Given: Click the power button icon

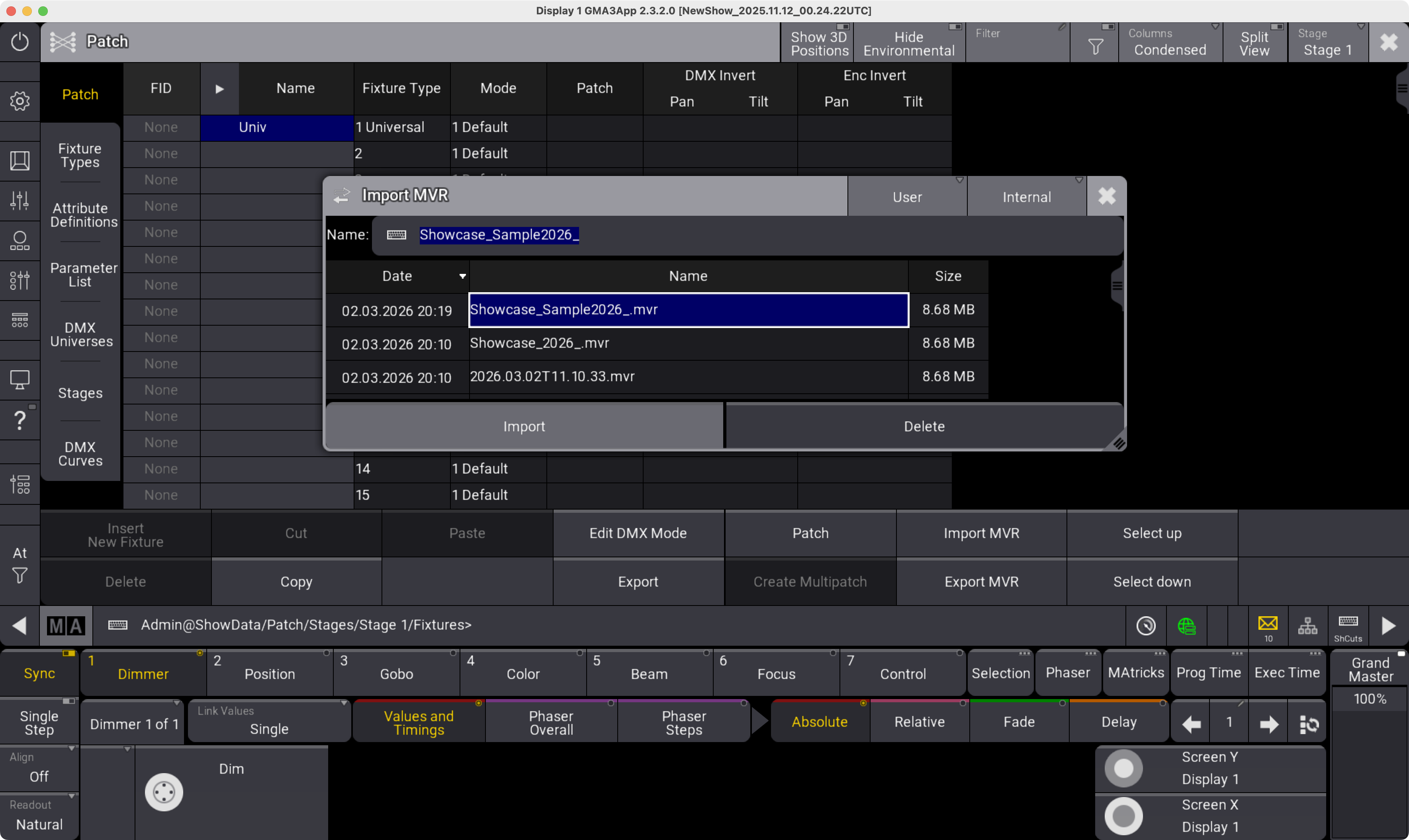Looking at the screenshot, I should click(20, 41).
